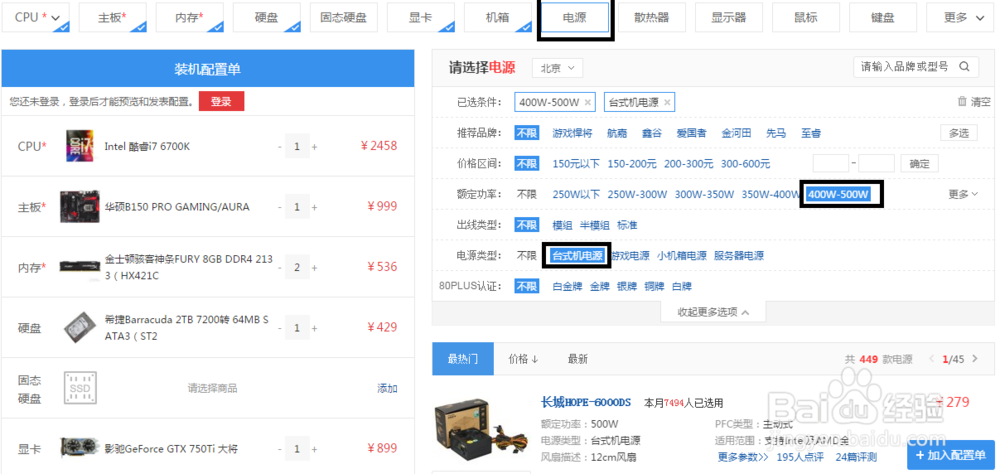Select rated power 300W-350W
The height and width of the screenshot is (474, 1000).
703,195
